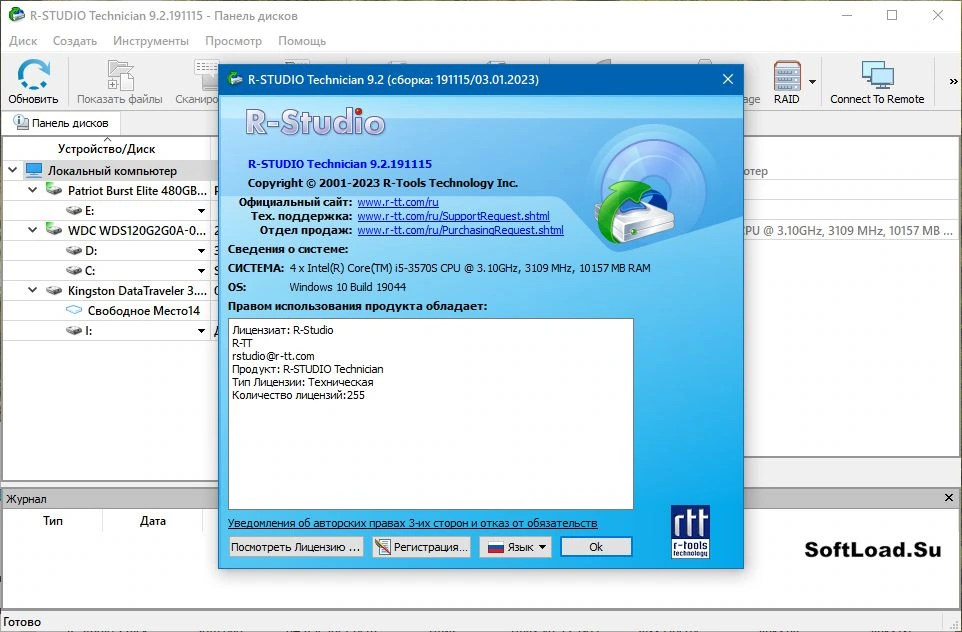
Task: Show more toolbar items via the chevron
Action: pos(953,81)
